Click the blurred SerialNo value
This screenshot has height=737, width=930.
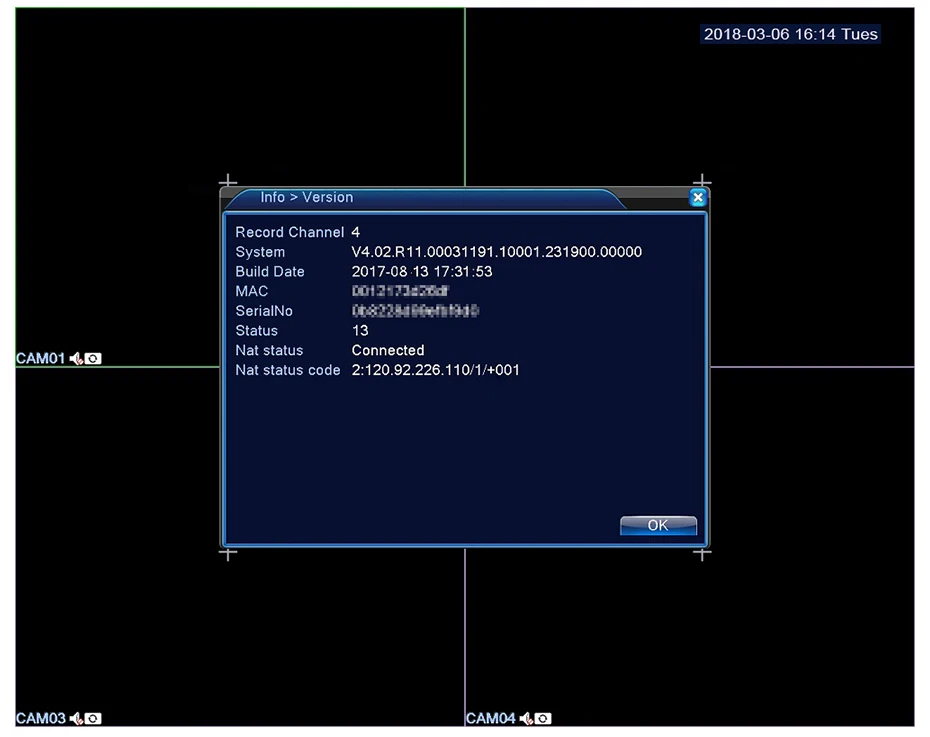click(x=415, y=311)
